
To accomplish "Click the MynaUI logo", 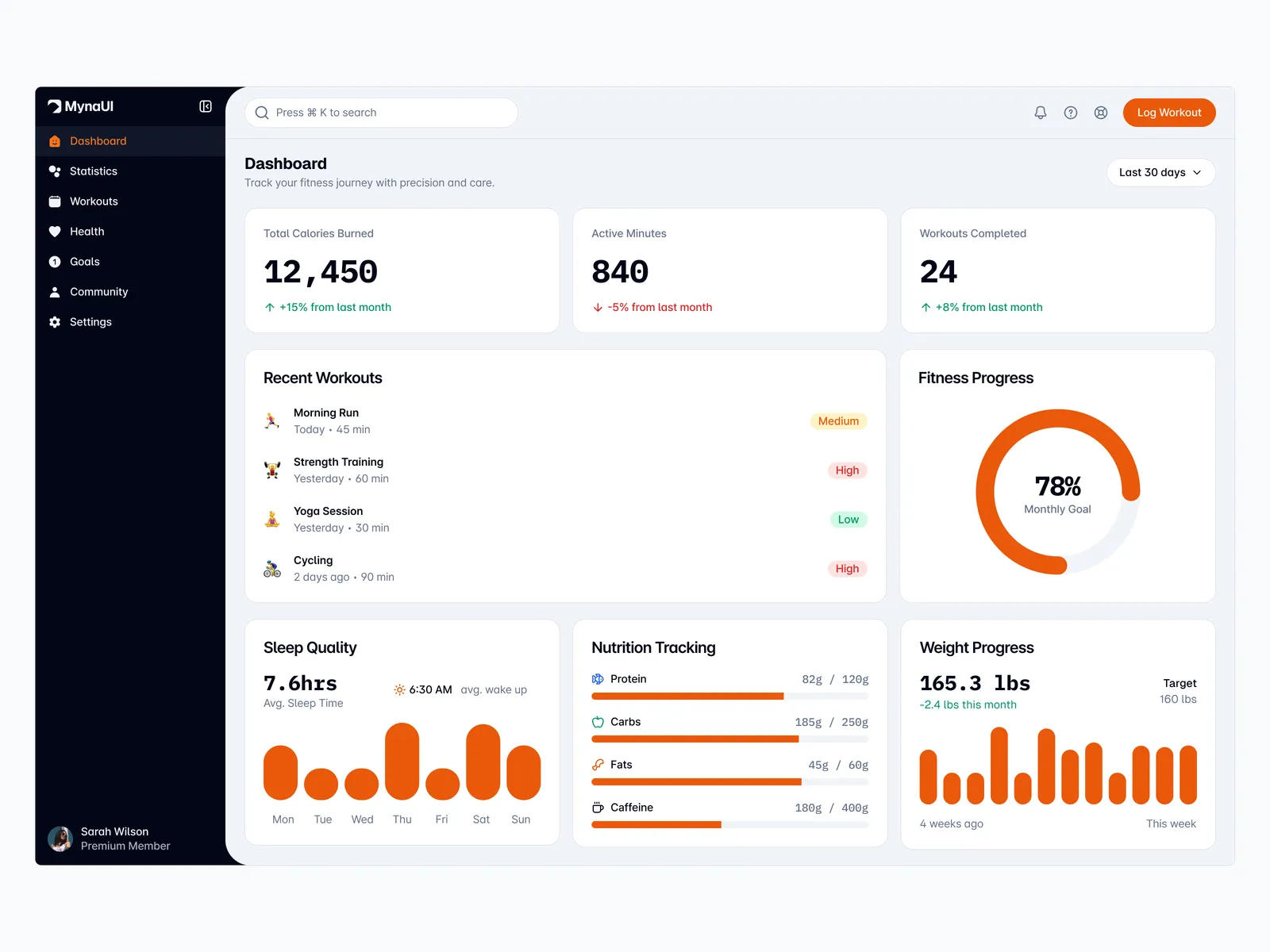I will coord(81,106).
